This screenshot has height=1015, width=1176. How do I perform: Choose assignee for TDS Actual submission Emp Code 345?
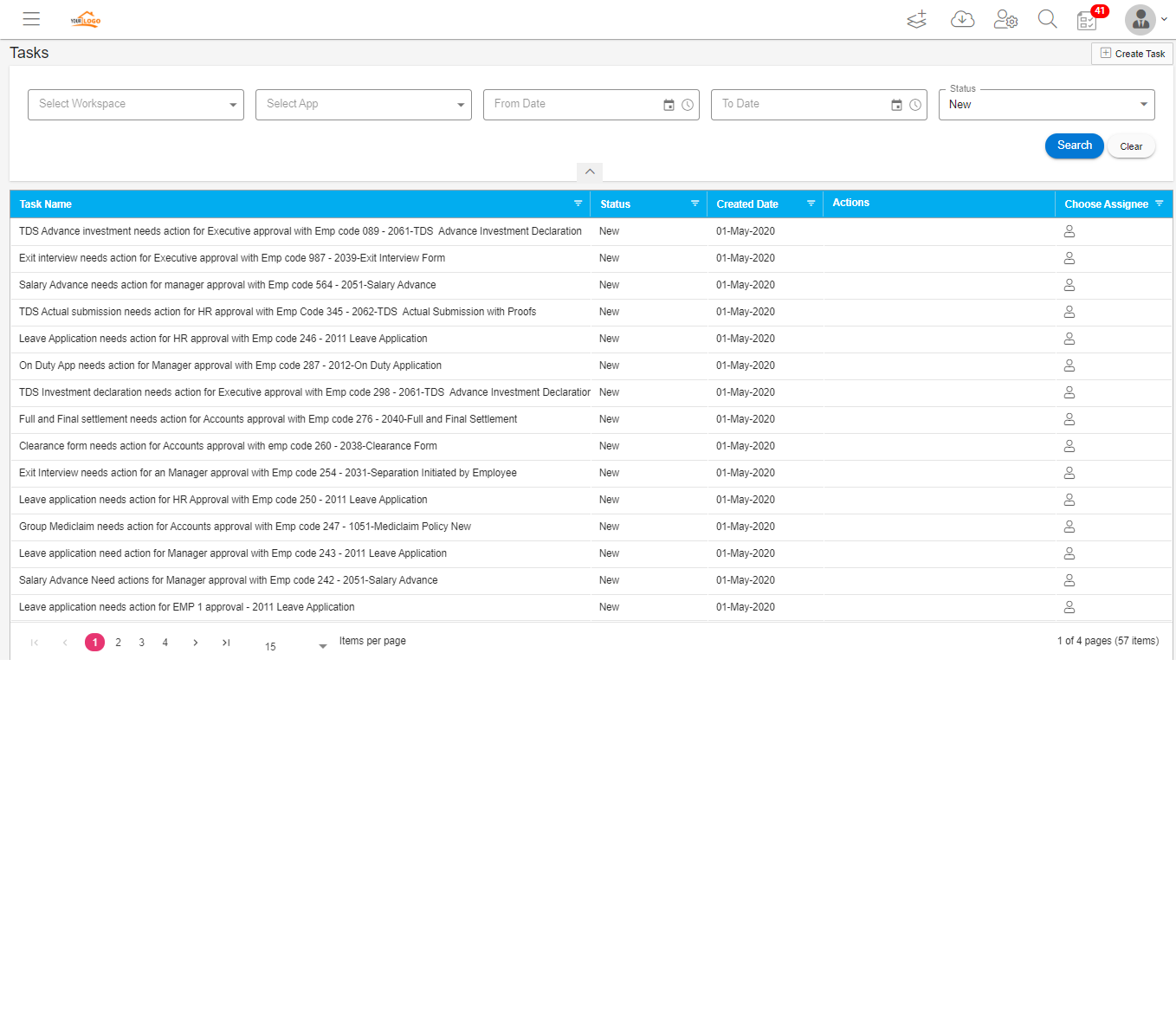coord(1069,312)
